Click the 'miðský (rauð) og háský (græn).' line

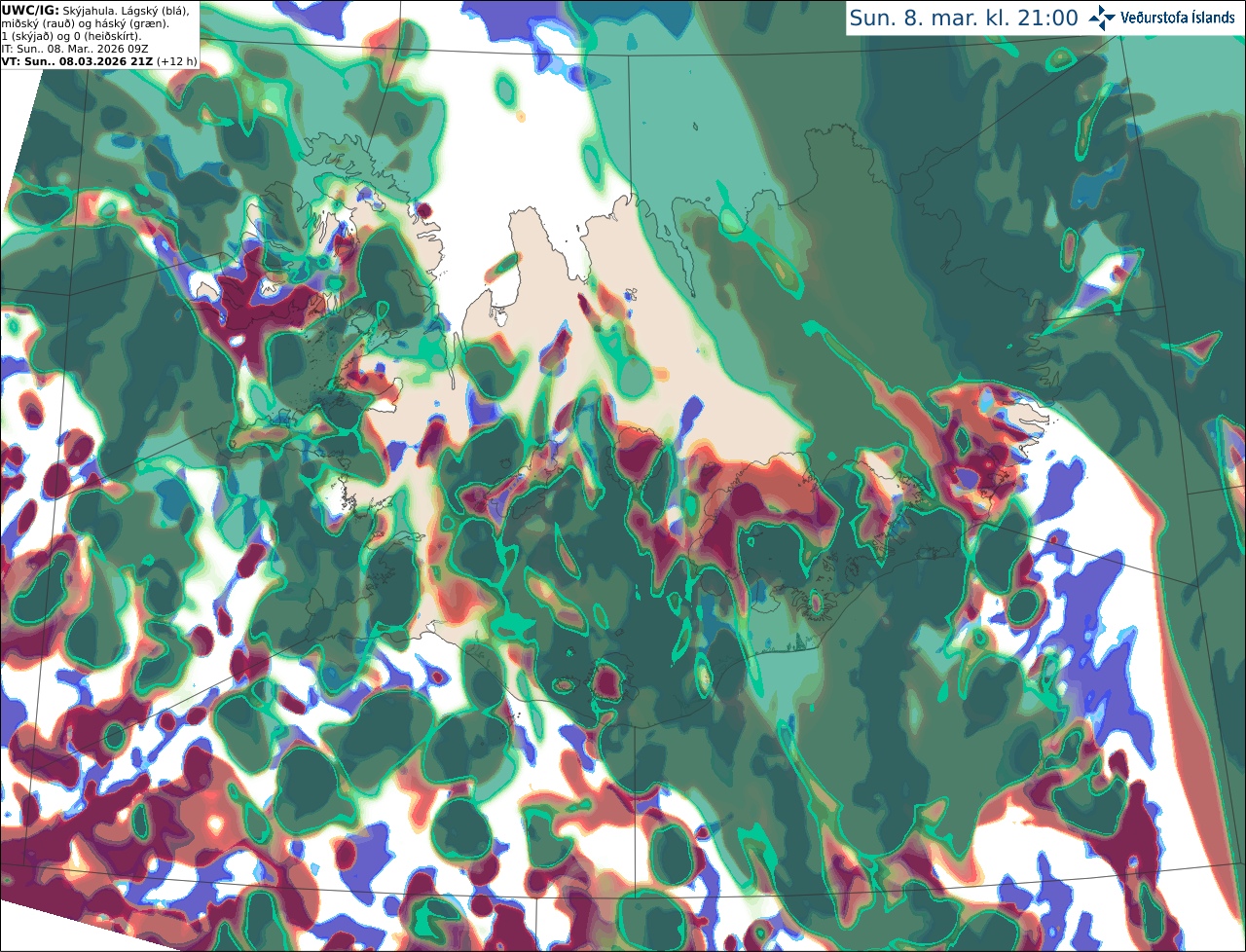85,22
